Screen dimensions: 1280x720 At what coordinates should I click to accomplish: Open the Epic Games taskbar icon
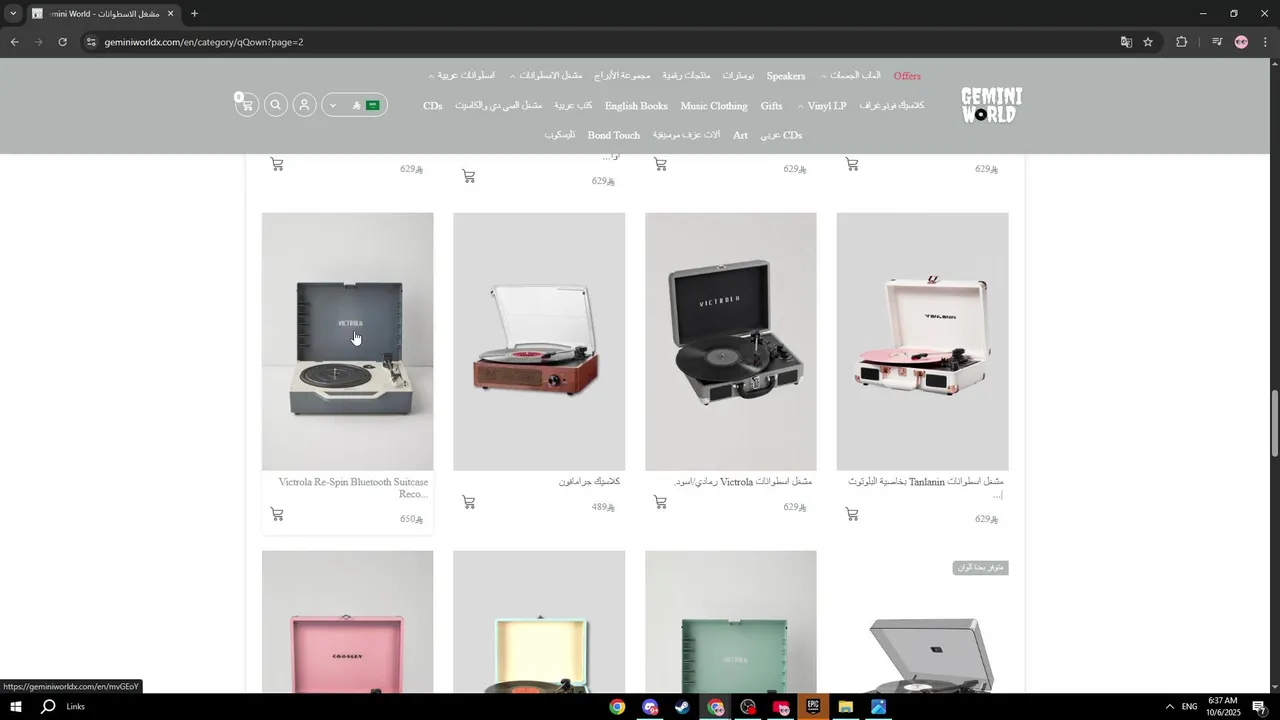click(x=813, y=707)
